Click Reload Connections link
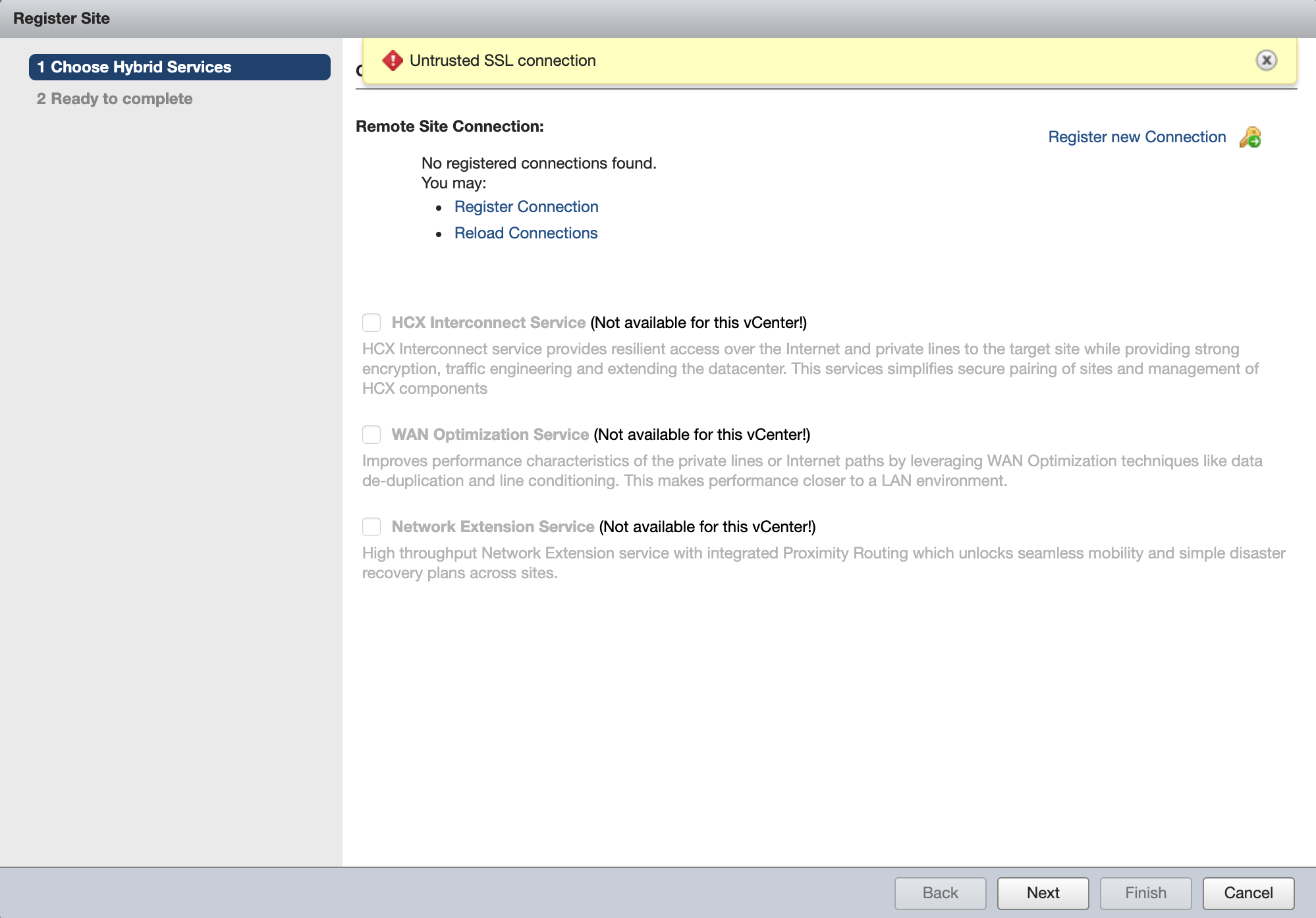The height and width of the screenshot is (918, 1316). pyautogui.click(x=526, y=233)
